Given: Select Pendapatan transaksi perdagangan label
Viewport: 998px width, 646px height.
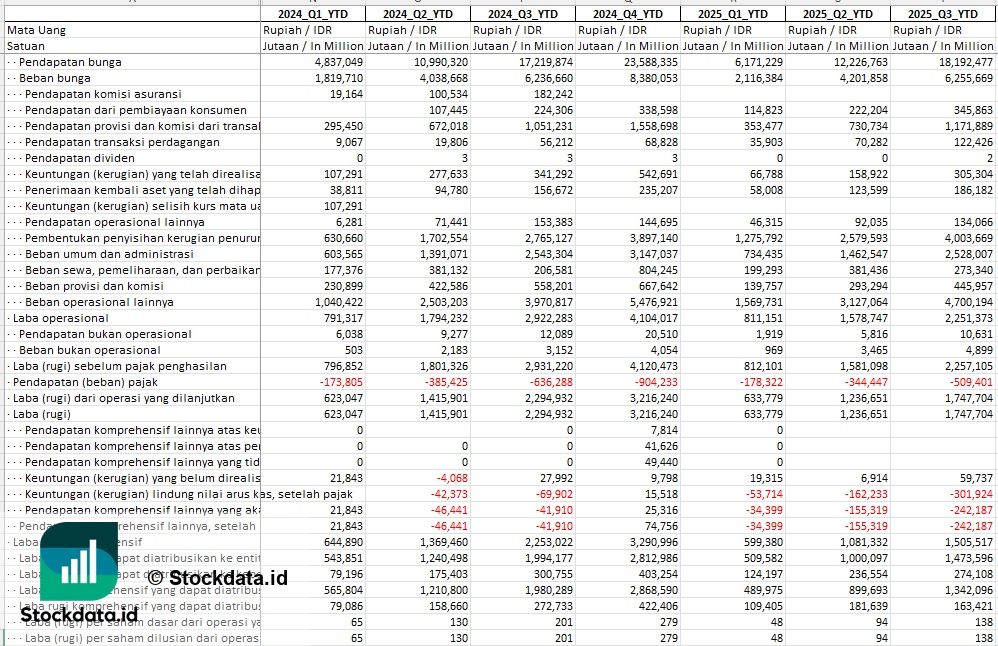Looking at the screenshot, I should pos(122,142).
